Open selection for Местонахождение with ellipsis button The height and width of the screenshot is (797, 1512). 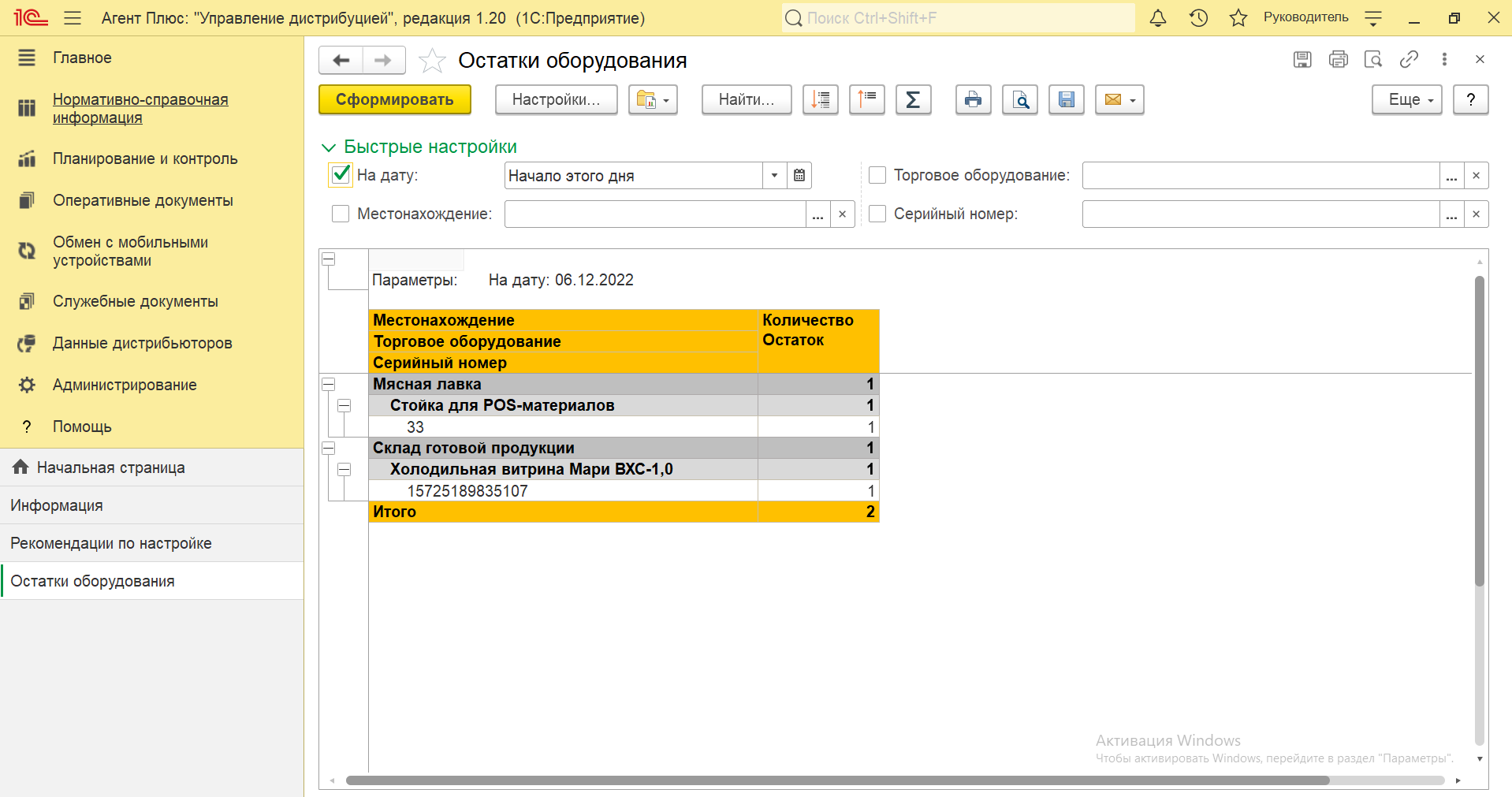(x=817, y=214)
